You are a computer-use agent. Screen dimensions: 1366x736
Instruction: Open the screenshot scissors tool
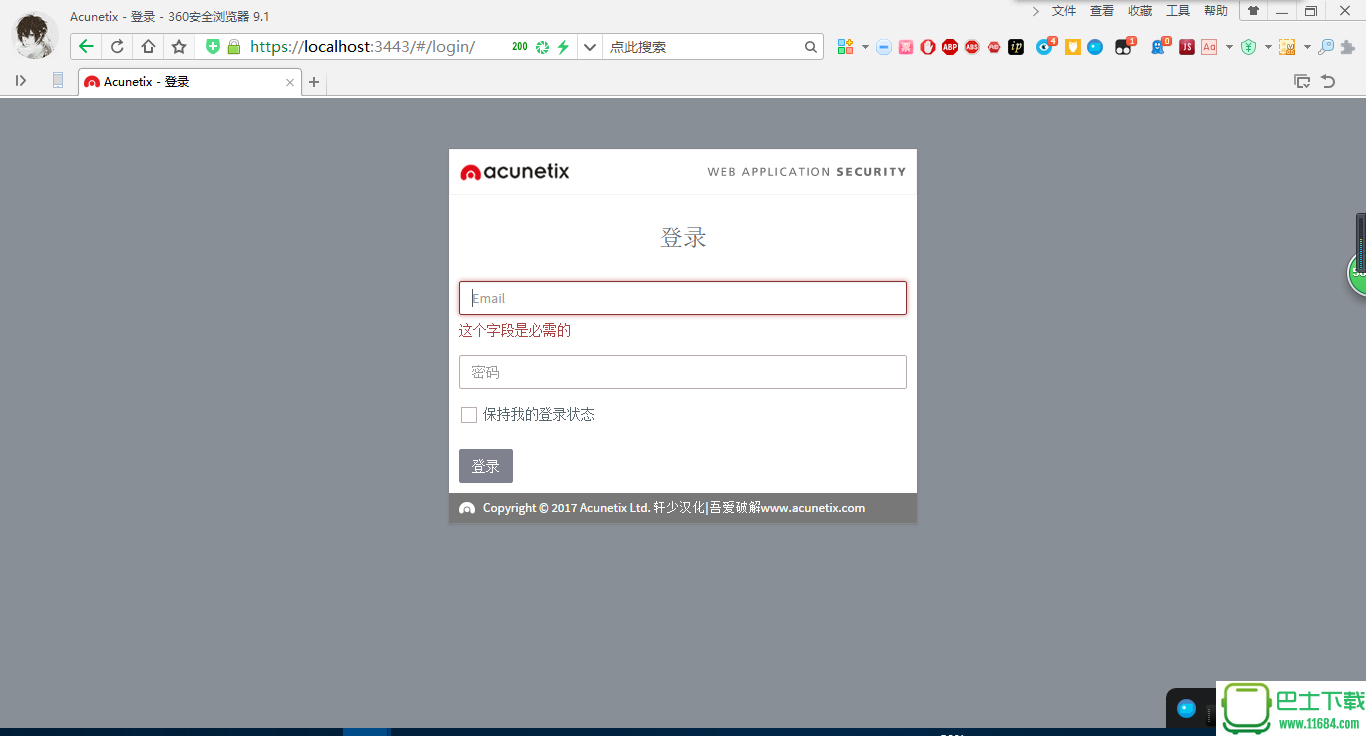tap(1287, 47)
